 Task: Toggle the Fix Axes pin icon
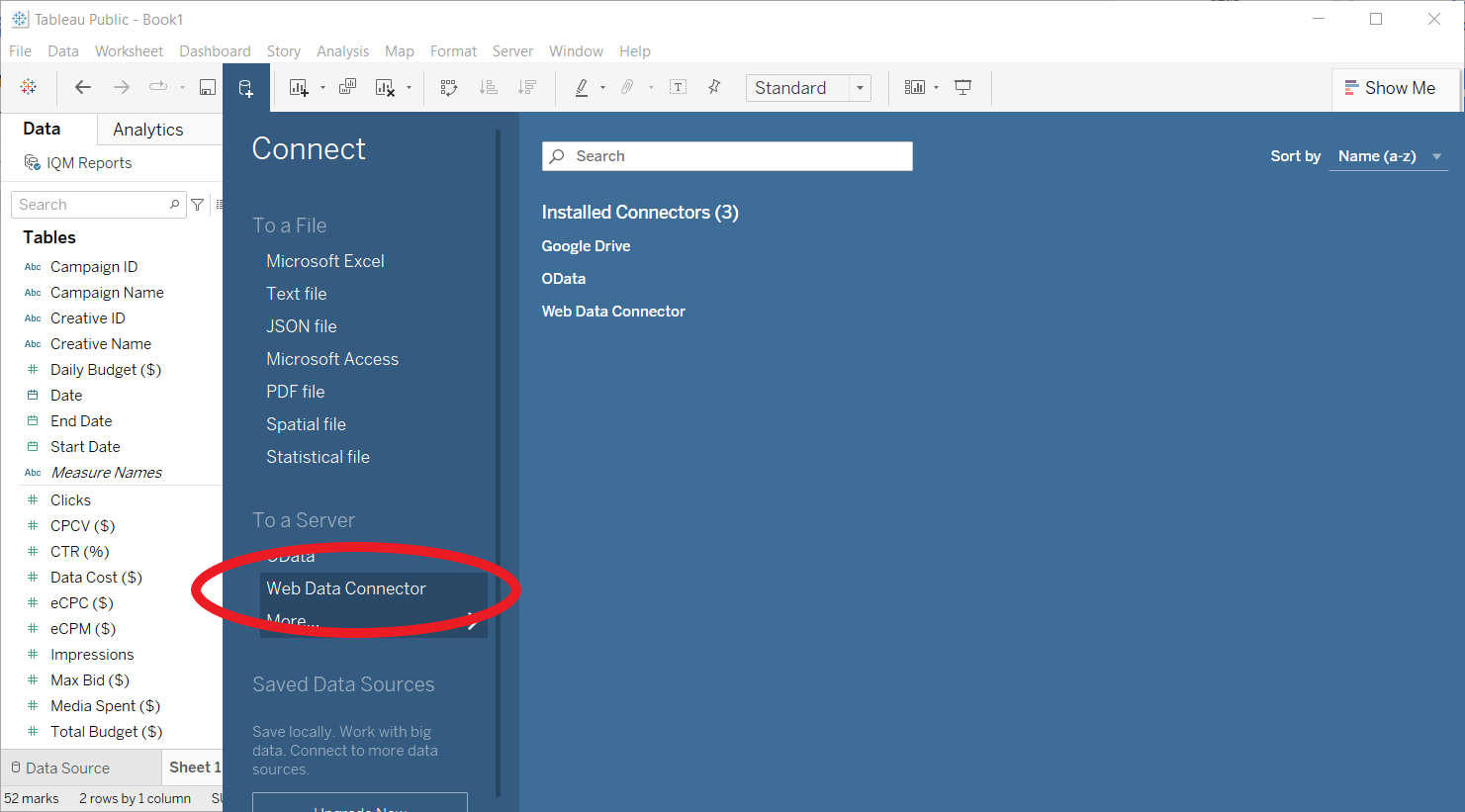714,87
